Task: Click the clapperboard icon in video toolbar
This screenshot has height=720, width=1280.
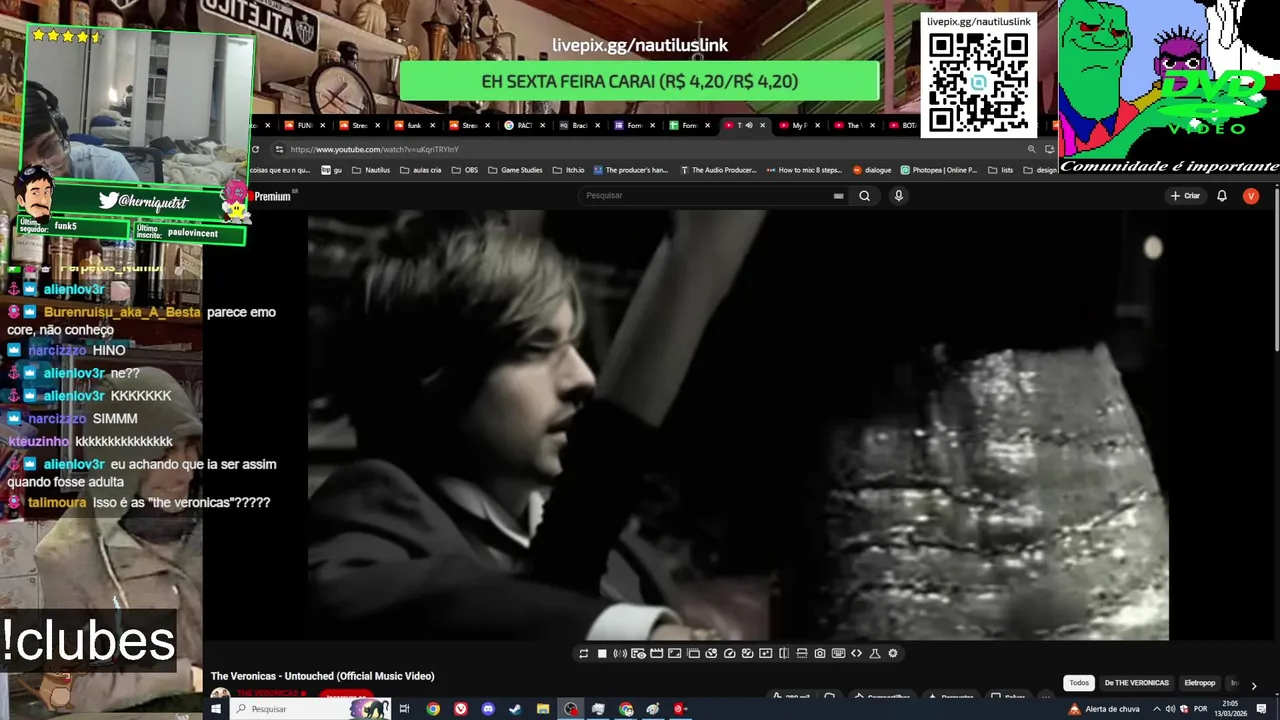Action: click(657, 654)
